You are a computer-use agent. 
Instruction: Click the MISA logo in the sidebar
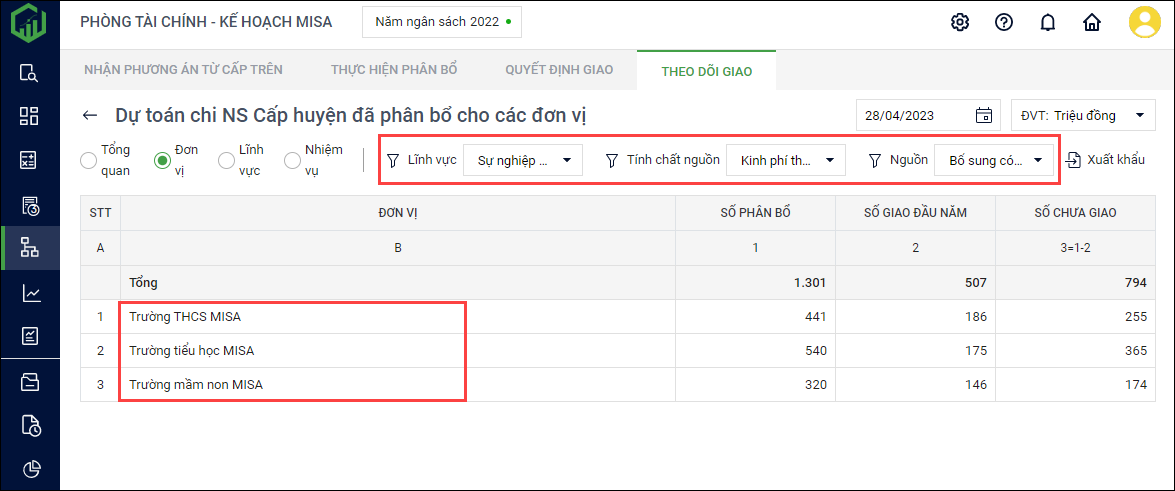(x=29, y=23)
